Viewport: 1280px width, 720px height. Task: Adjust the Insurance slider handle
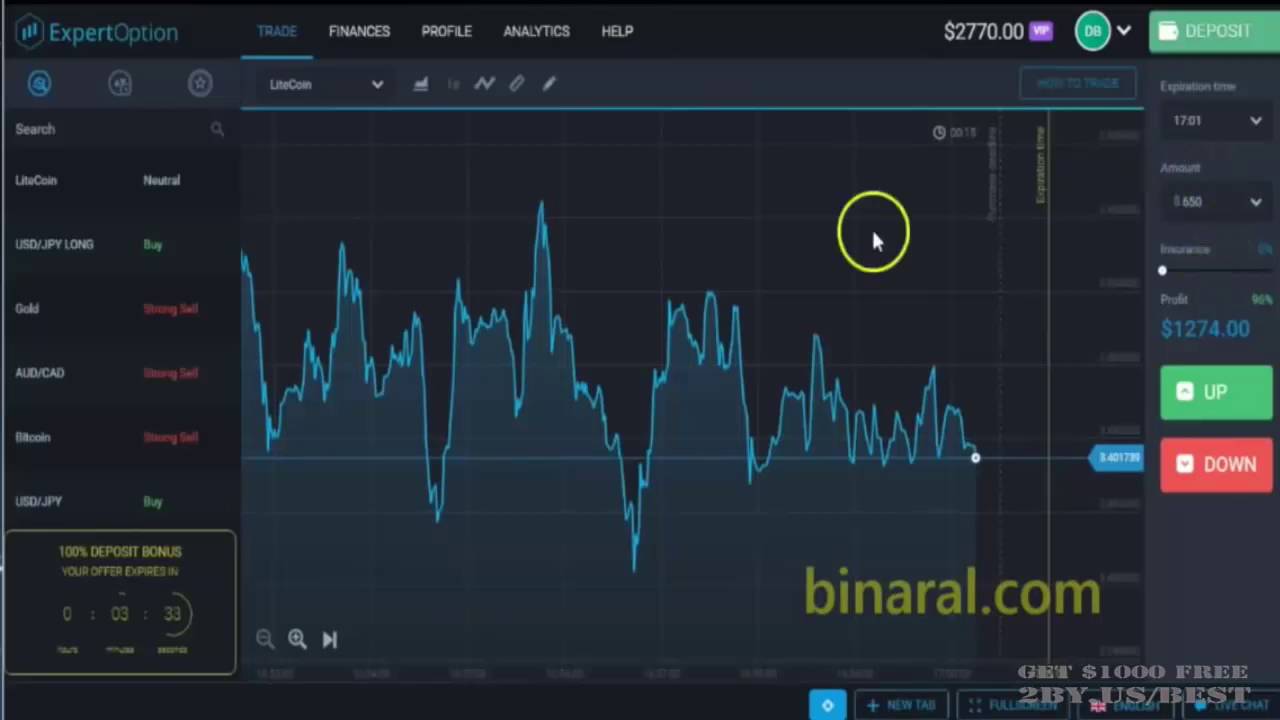pyautogui.click(x=1162, y=270)
